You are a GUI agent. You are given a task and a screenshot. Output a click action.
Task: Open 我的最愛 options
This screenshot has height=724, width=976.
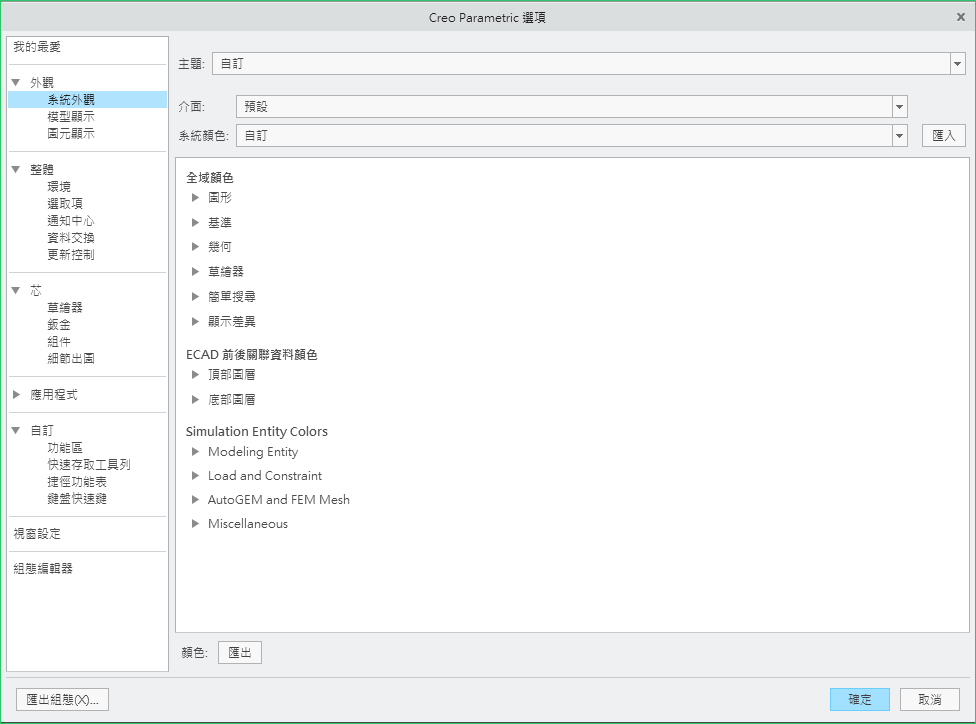click(x=38, y=48)
